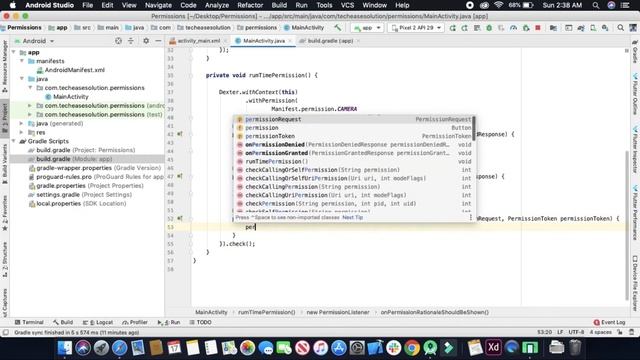This screenshot has width=640, height=360.
Task: Open the Event Log button
Action: tap(609, 322)
